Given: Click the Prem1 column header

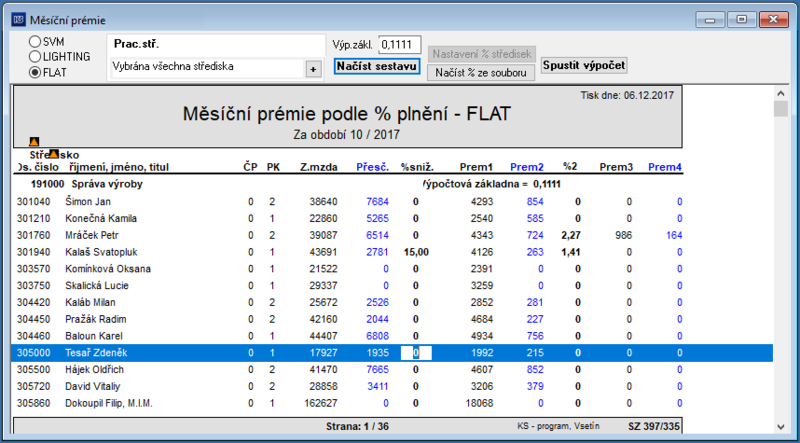Looking at the screenshot, I should 477,167.
